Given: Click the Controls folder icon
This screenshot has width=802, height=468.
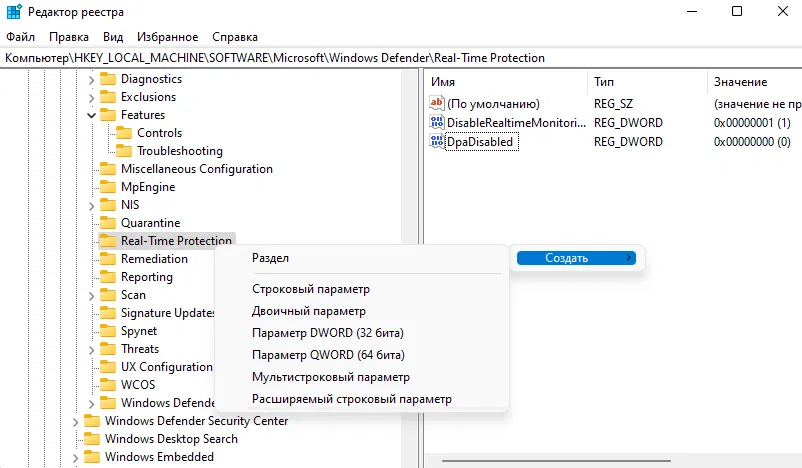Looking at the screenshot, I should point(124,133).
